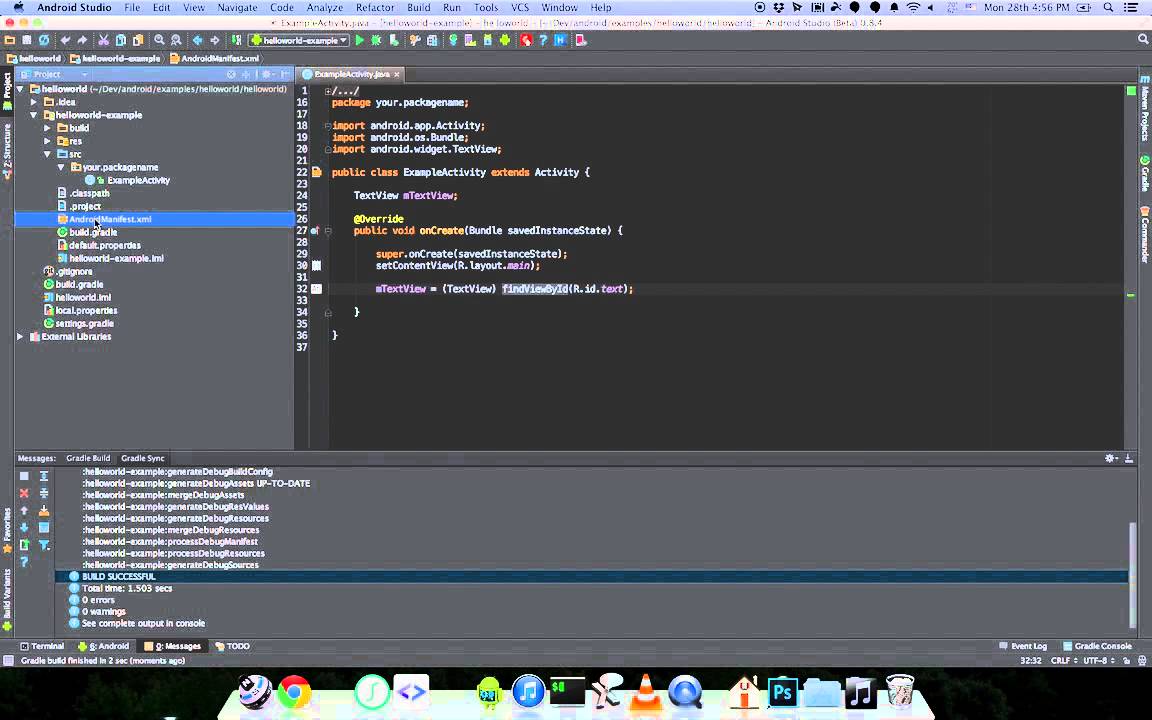Open the Analyze menu
The width and height of the screenshot is (1152, 720).
(x=325, y=7)
